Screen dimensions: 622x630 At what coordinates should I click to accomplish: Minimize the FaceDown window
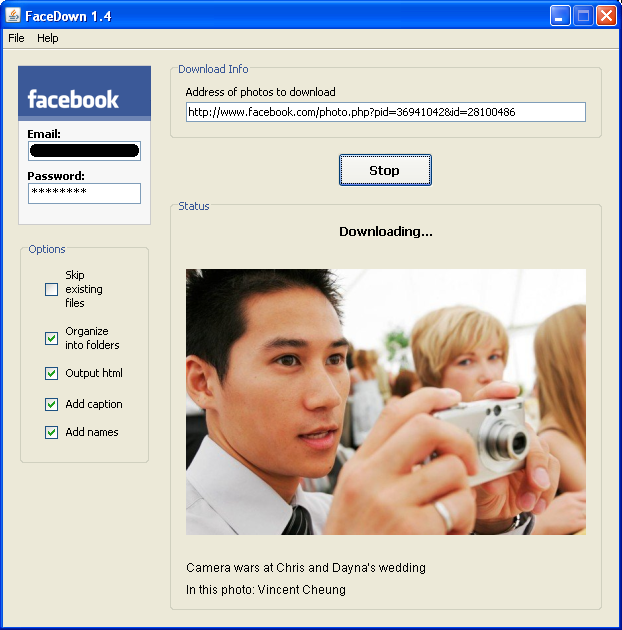pos(560,16)
